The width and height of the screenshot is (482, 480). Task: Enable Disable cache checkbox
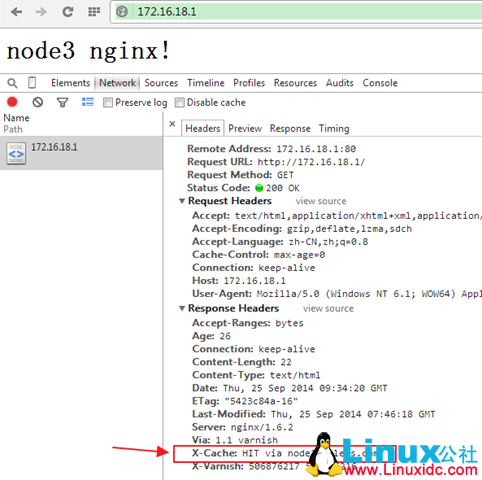179,102
